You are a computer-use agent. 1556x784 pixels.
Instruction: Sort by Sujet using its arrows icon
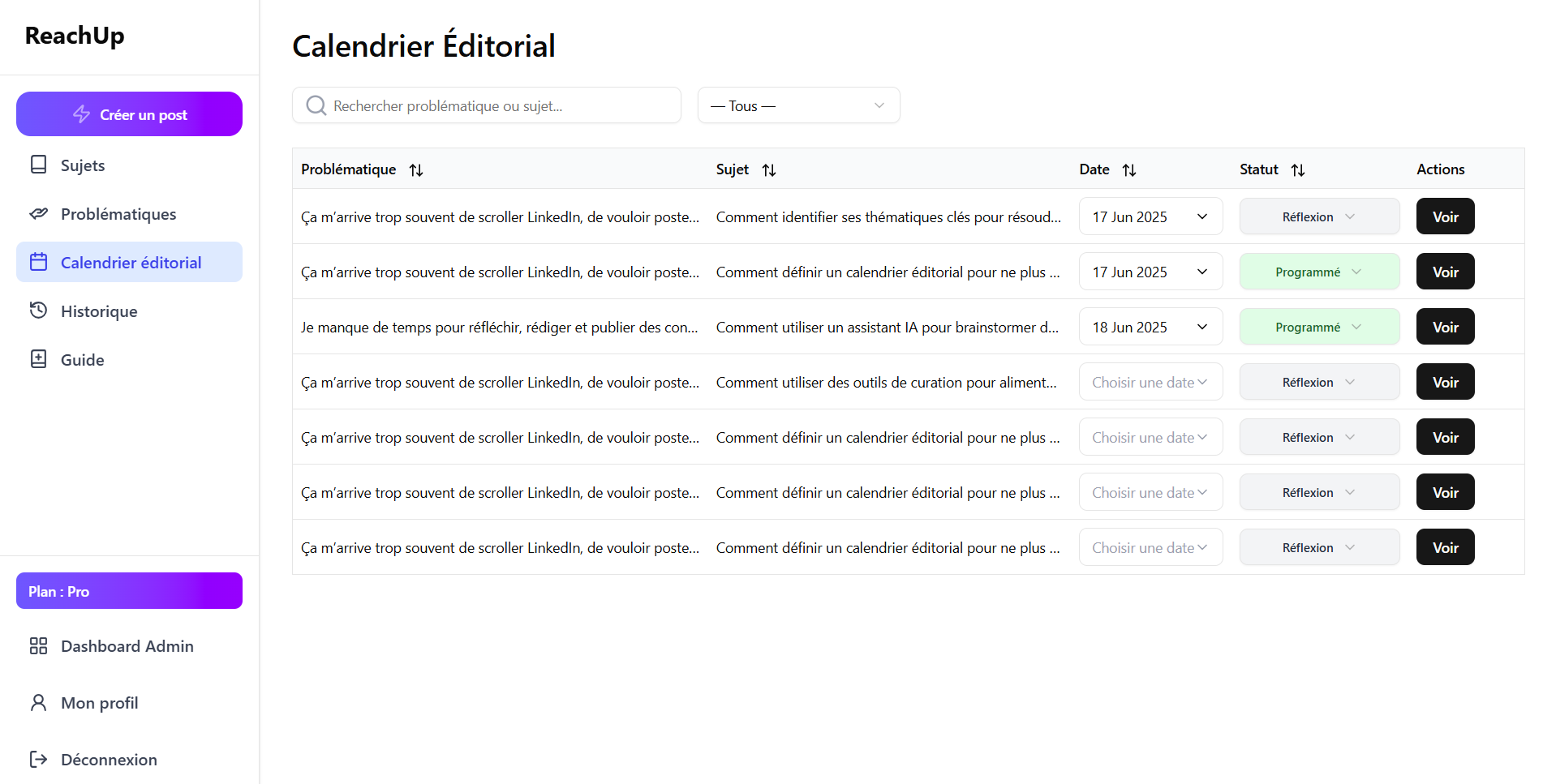769,169
